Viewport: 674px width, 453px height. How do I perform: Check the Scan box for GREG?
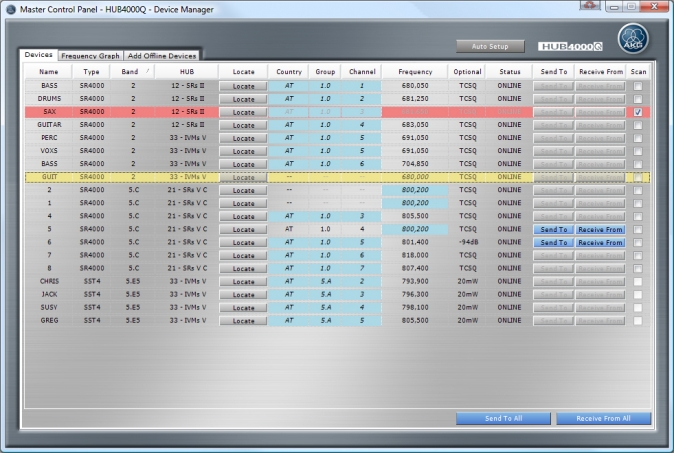(x=638, y=321)
